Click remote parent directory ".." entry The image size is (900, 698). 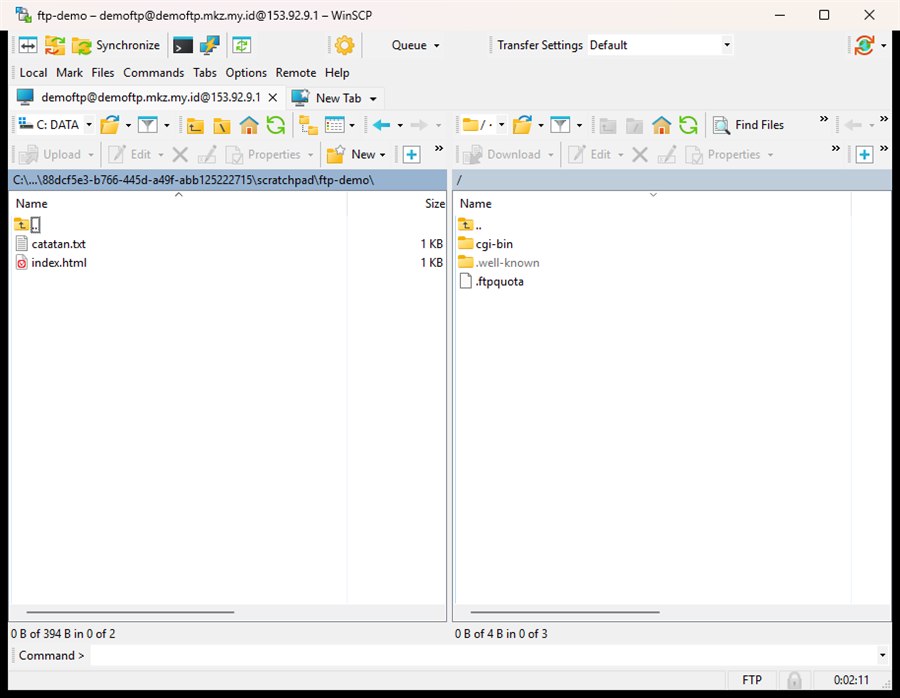point(470,224)
